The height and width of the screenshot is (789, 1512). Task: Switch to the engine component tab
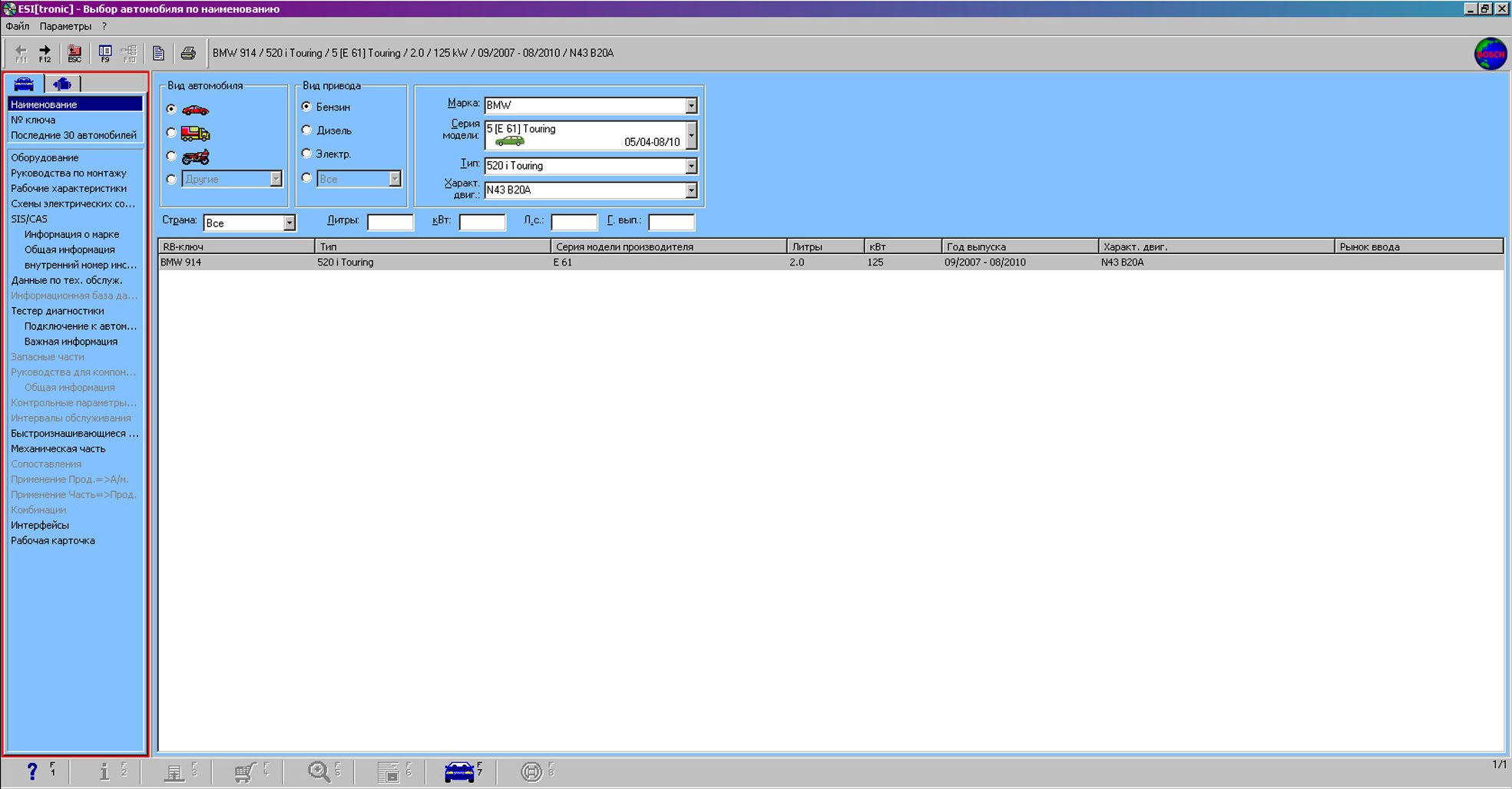62,84
